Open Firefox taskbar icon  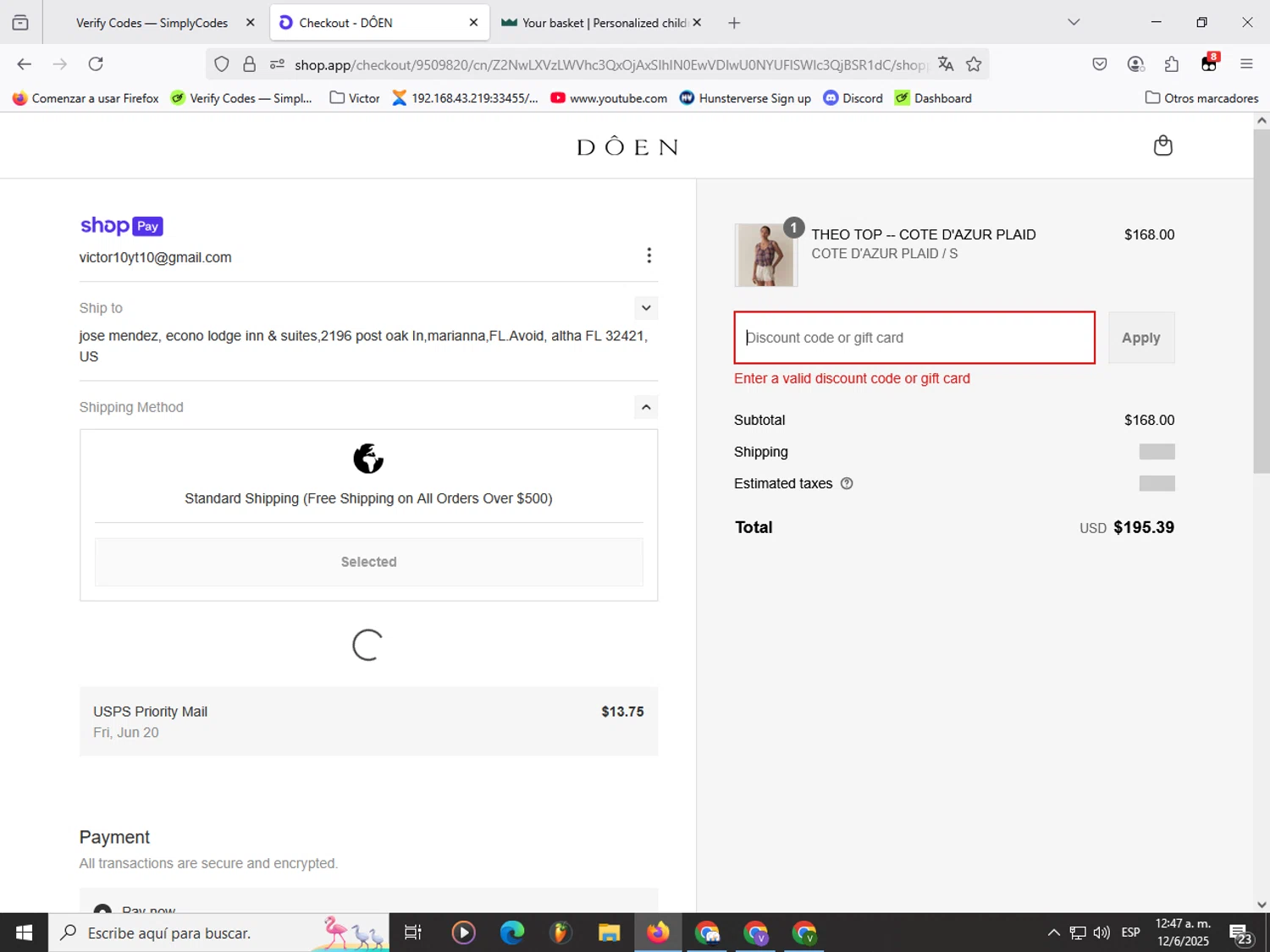(x=658, y=933)
